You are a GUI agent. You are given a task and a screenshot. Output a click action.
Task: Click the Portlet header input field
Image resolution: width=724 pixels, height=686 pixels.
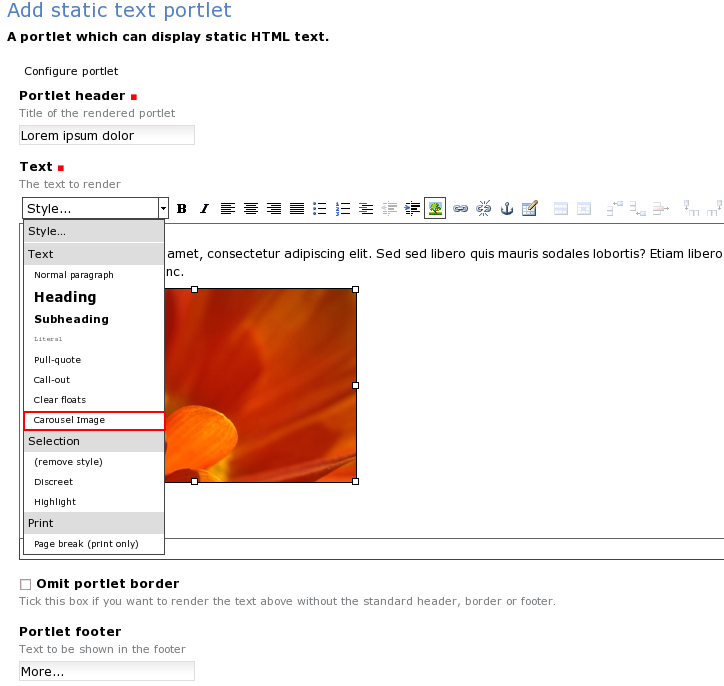(x=107, y=135)
